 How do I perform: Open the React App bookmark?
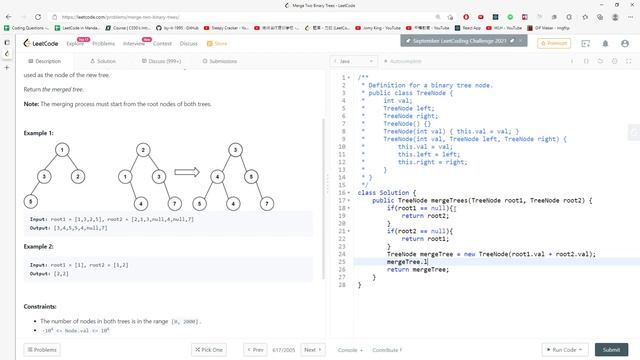[468, 28]
